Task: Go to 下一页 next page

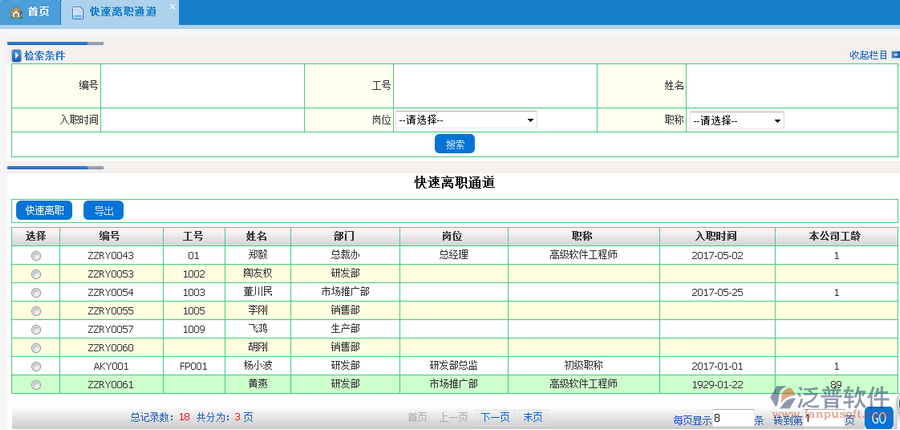Action: [495, 417]
